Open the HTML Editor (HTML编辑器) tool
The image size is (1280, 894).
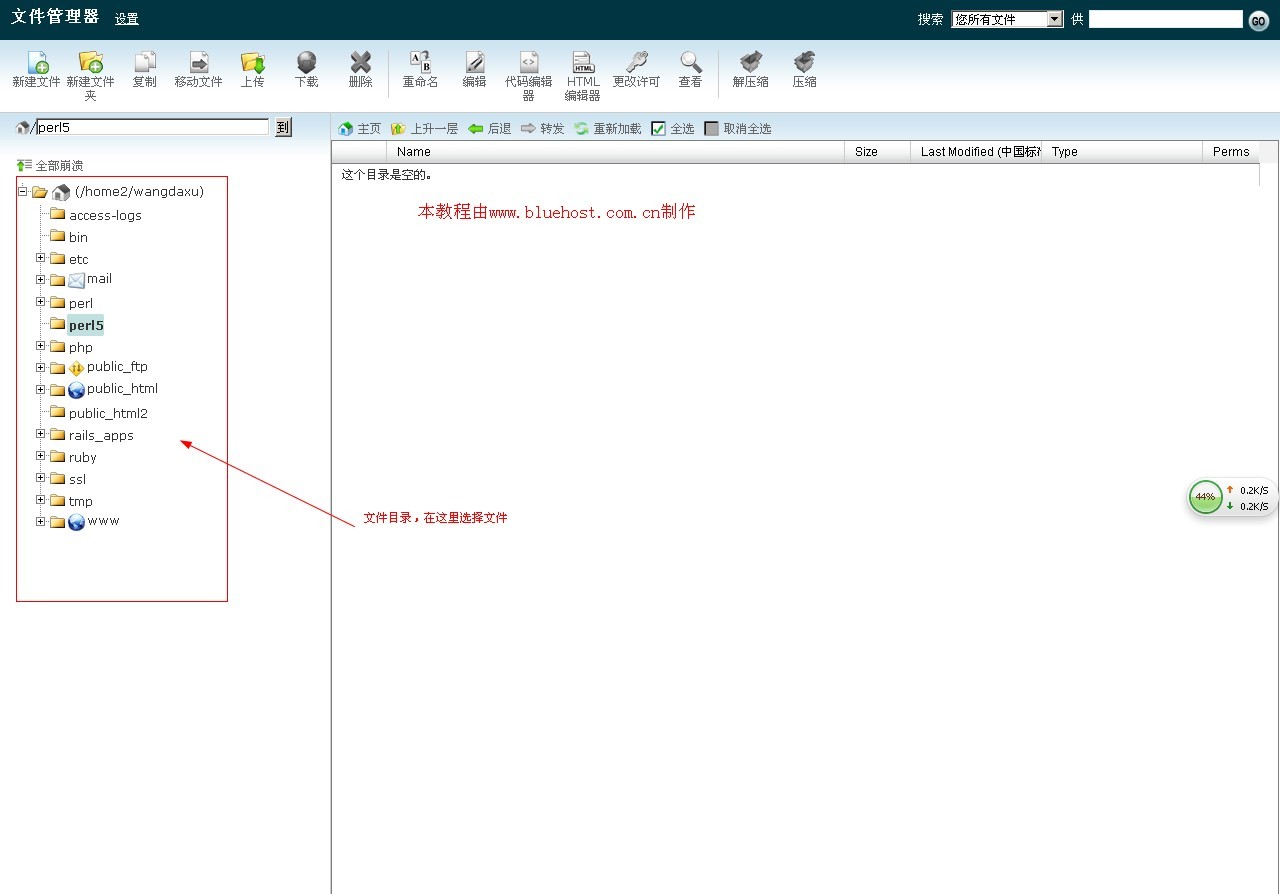click(x=582, y=64)
